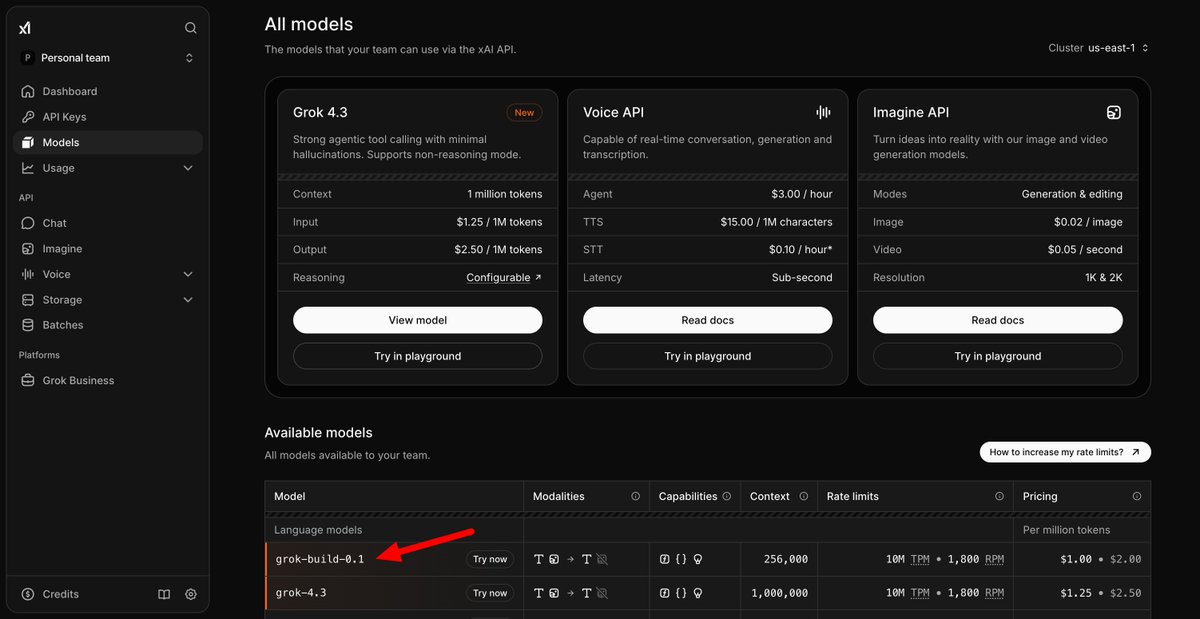Click the grok-4.3 model name in table
1200x619 pixels.
pyautogui.click(x=301, y=593)
